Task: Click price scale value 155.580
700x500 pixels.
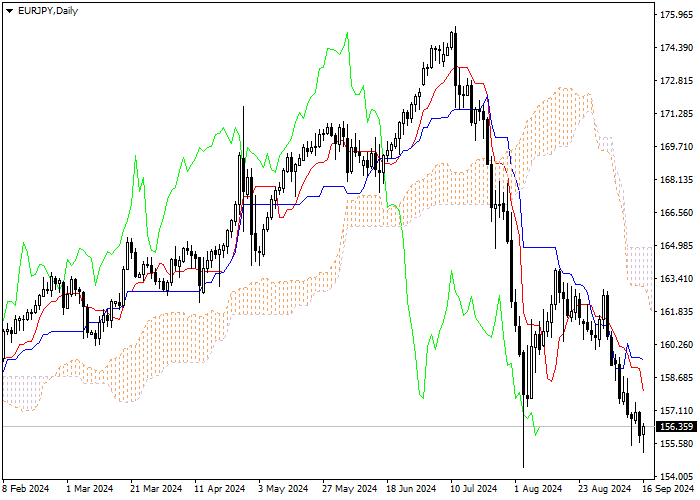Action: click(x=676, y=444)
